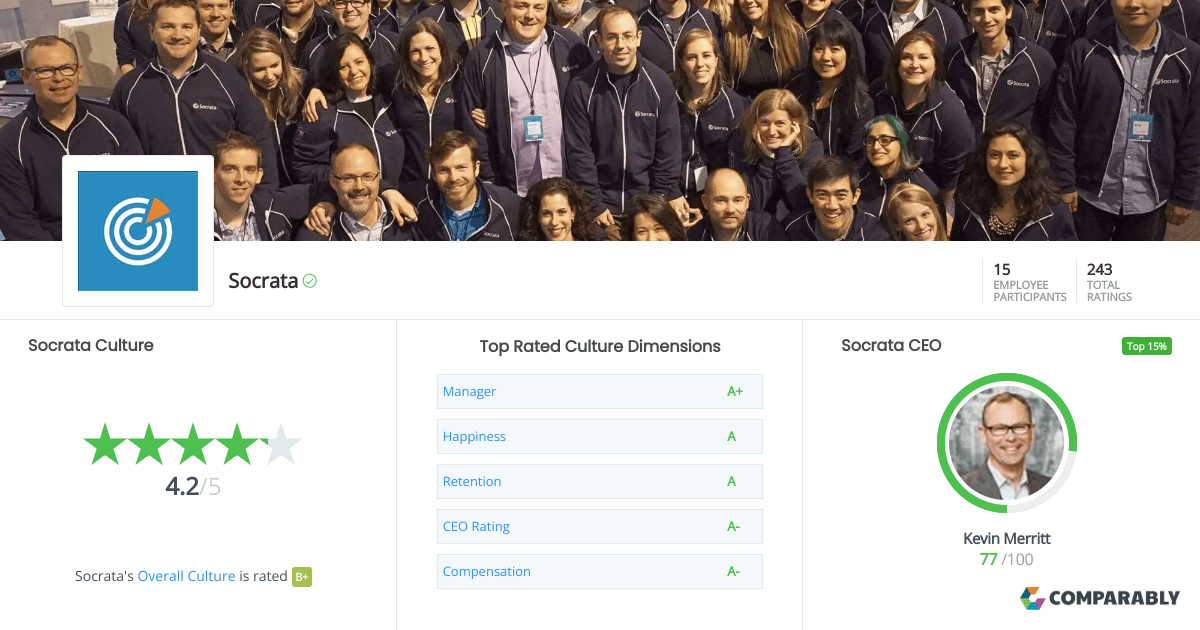Click the COMPARABLY wordmark text
Screen dimensions: 1200x630
coord(1115,599)
